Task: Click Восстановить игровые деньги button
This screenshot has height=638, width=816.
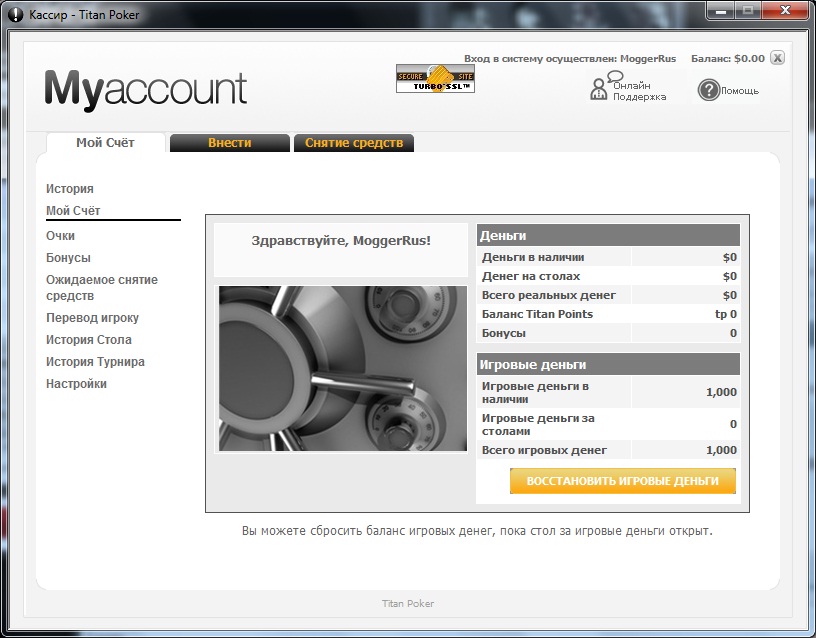Action: pyautogui.click(x=622, y=481)
